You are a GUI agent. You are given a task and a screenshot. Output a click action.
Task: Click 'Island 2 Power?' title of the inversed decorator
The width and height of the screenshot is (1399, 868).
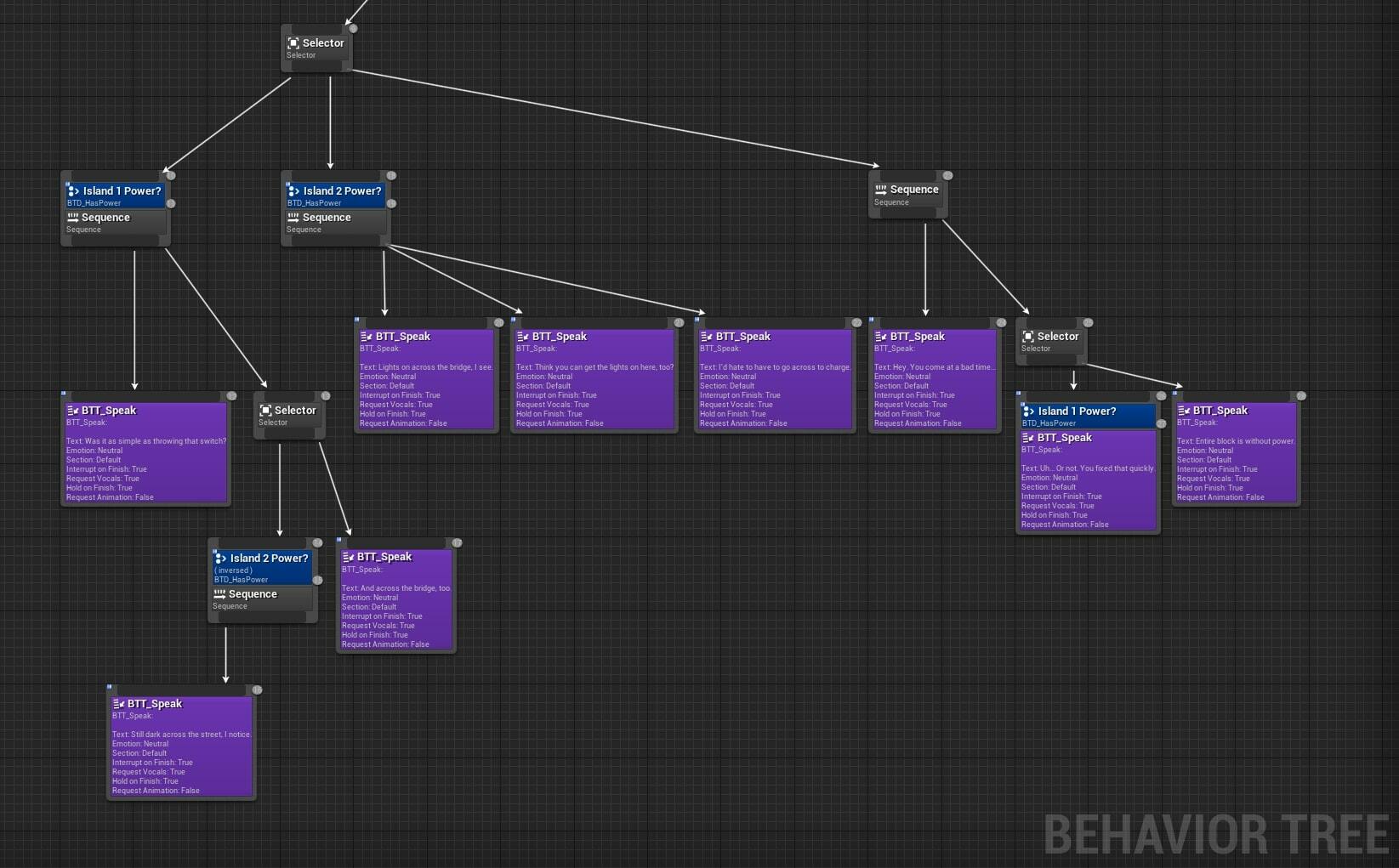point(270,559)
